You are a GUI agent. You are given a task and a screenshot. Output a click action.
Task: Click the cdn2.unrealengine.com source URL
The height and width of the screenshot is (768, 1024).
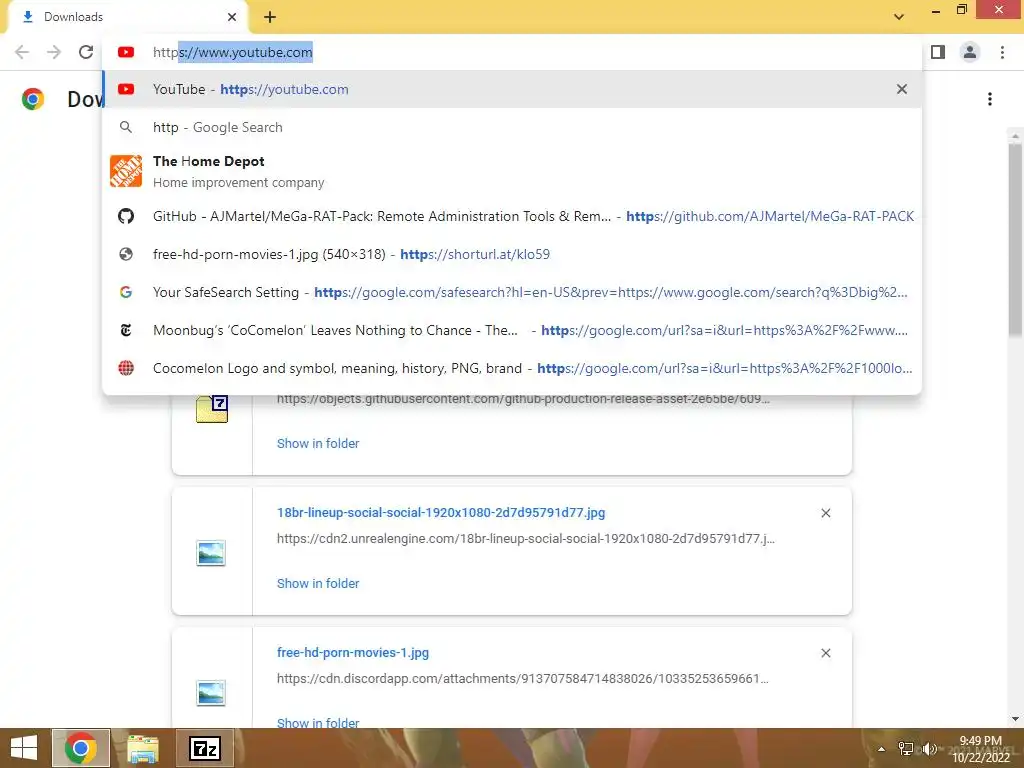tap(526, 539)
